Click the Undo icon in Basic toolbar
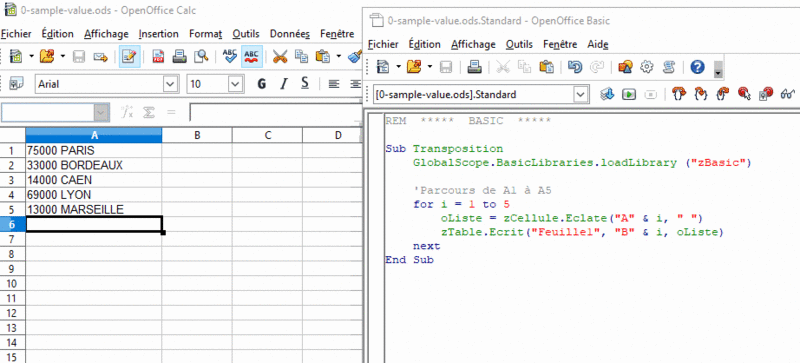 [x=574, y=67]
